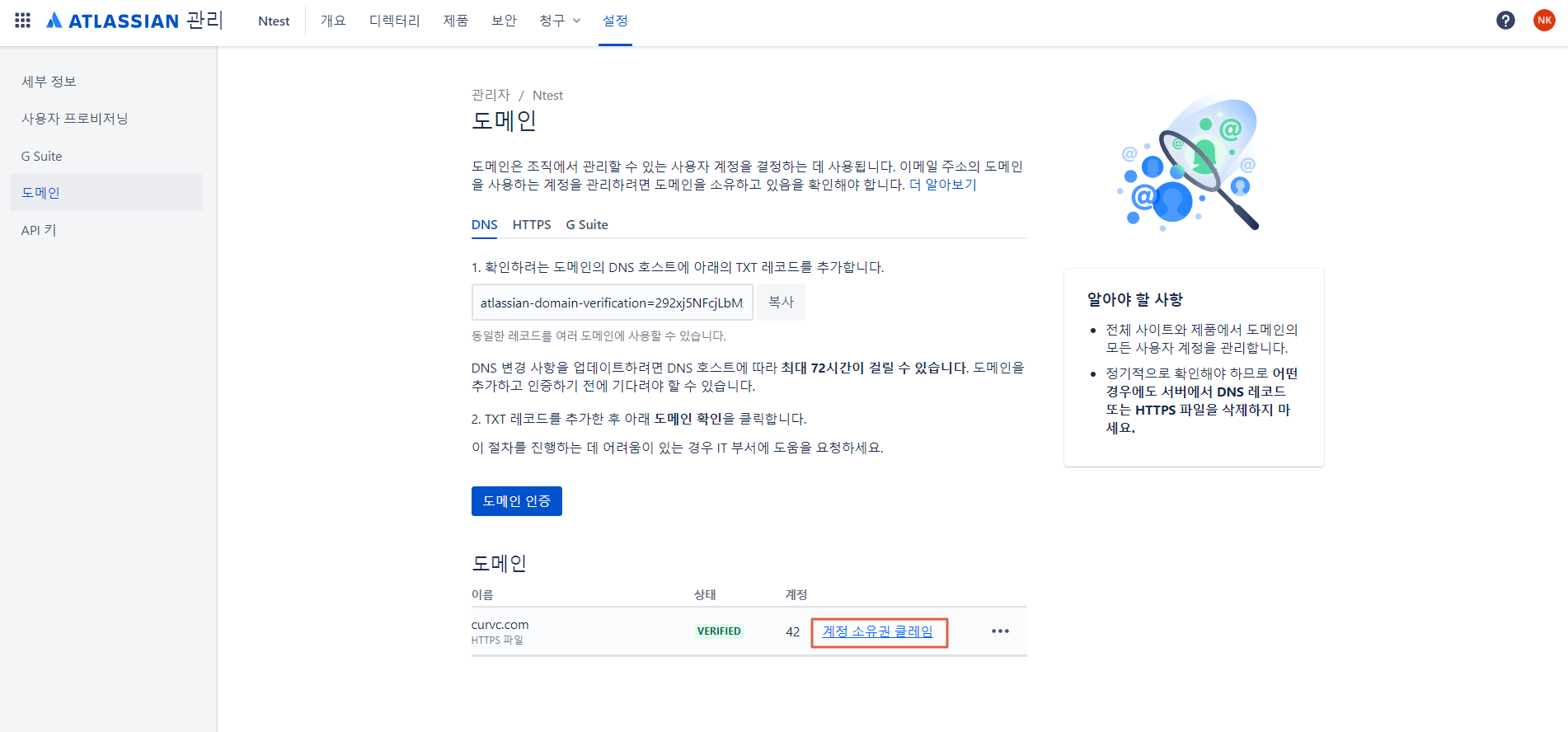Open the 더 알아보기 link
Screen dimensions: 1568x732
click(x=942, y=185)
